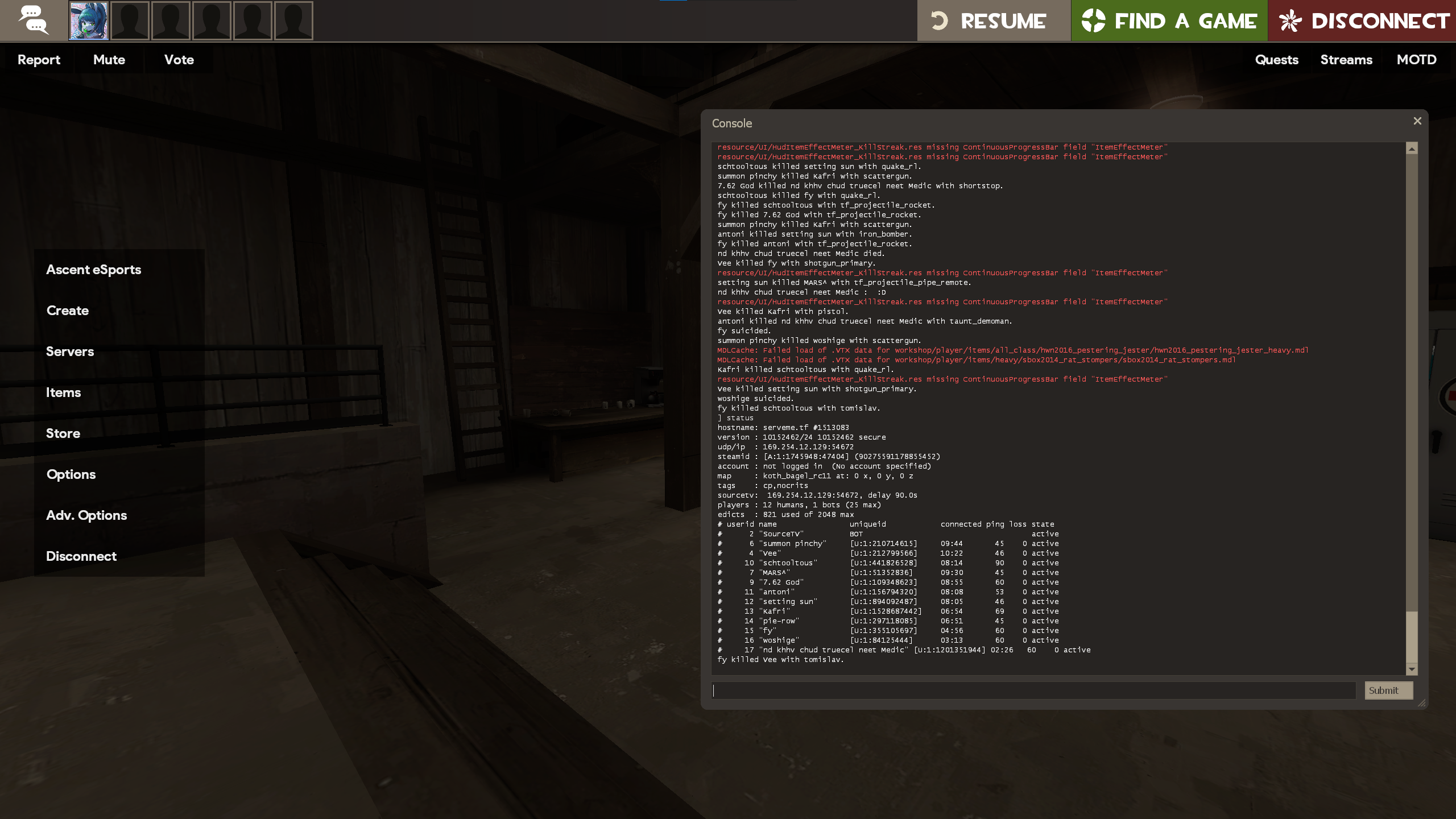Click the first empty friend silhouette slot
The height and width of the screenshot is (819, 1456).
tap(130, 20)
